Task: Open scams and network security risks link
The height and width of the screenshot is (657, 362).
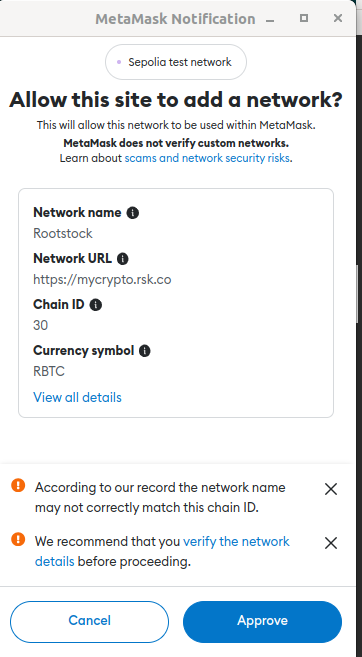Action: coord(207,158)
